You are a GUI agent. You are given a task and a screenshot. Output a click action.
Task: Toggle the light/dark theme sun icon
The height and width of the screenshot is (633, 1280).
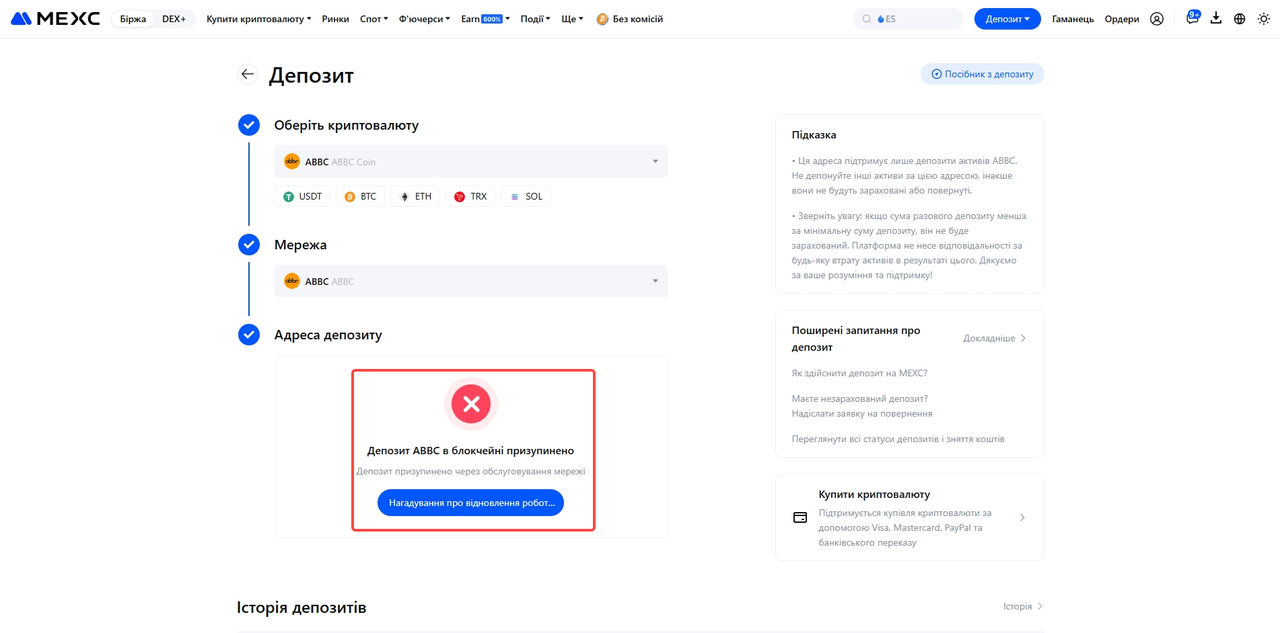[x=1264, y=19]
